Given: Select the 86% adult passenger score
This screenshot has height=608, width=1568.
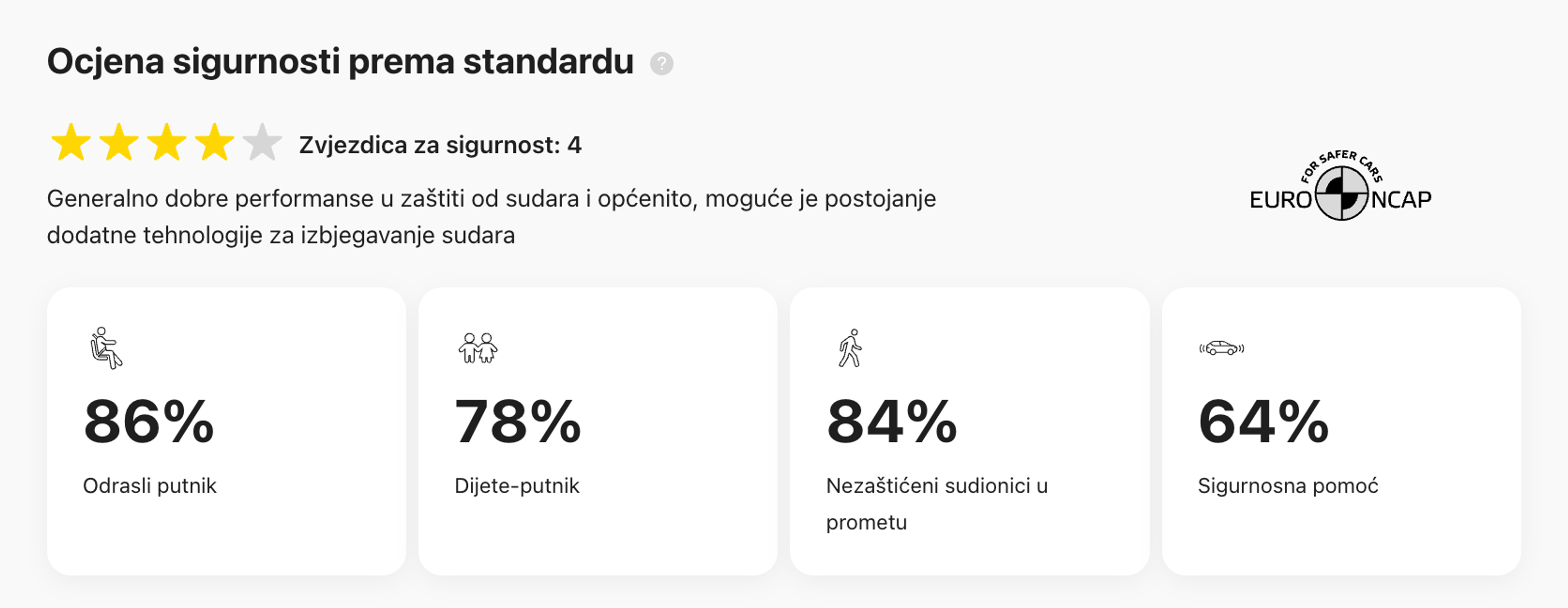Looking at the screenshot, I should pos(149,421).
